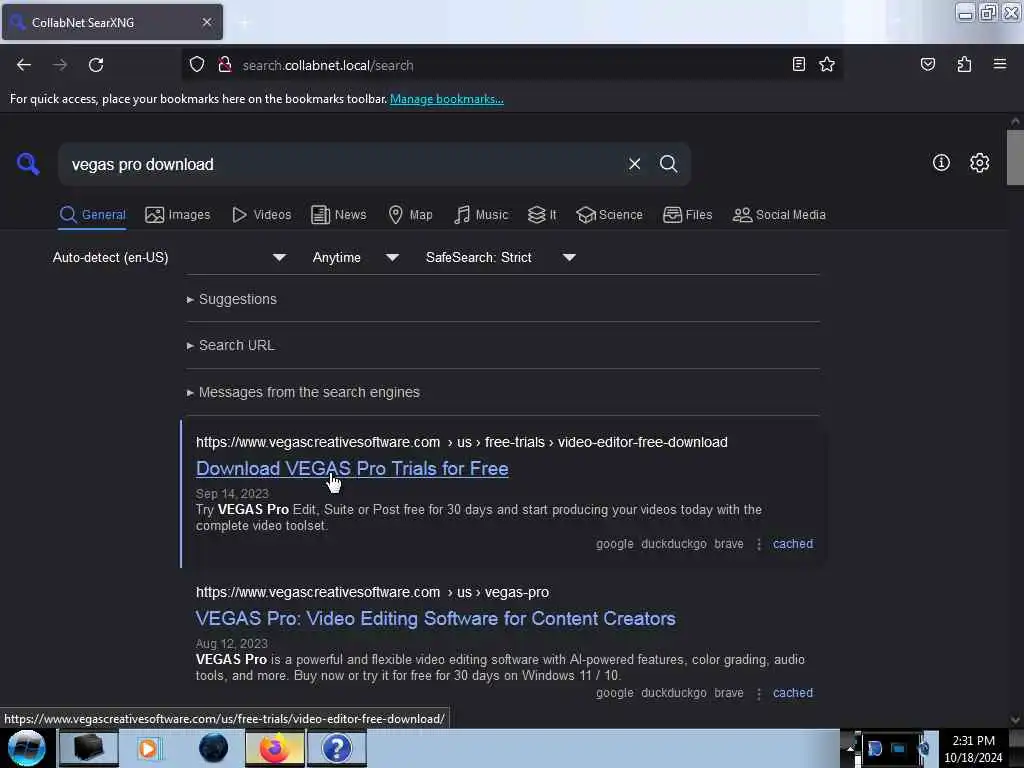Select the CollabNet SearXNG browser tab
The height and width of the screenshot is (768, 1024).
(x=112, y=22)
